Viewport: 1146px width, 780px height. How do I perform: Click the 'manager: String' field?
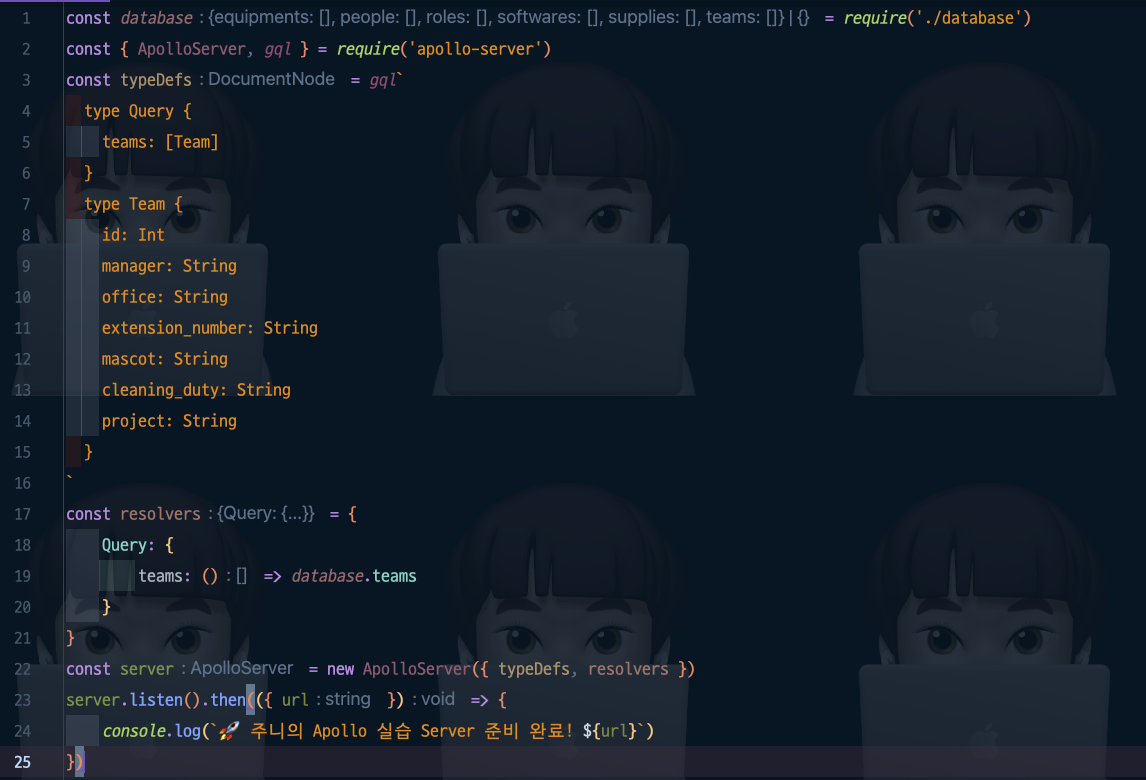(x=169, y=266)
